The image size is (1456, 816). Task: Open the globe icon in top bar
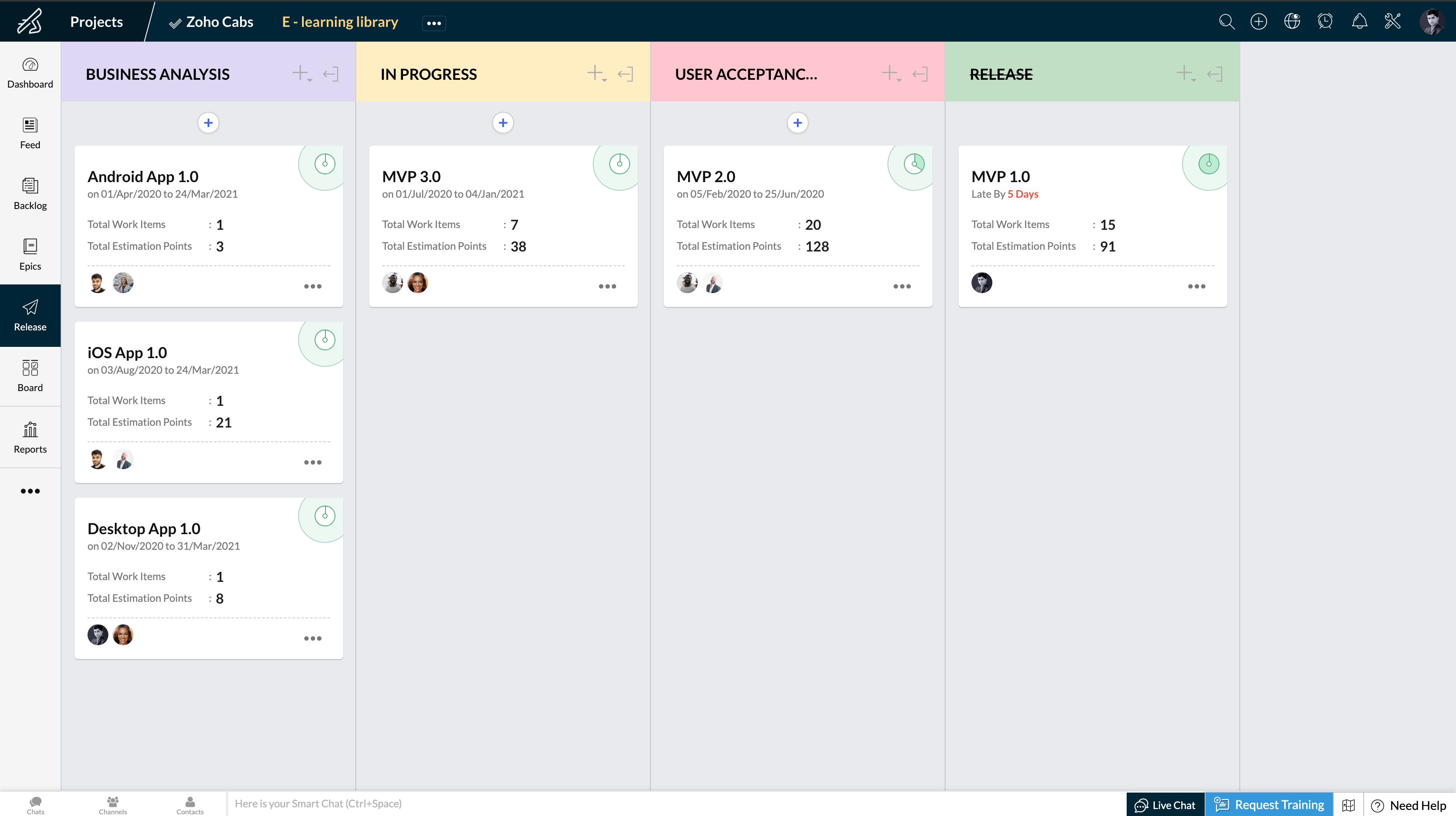1292,22
